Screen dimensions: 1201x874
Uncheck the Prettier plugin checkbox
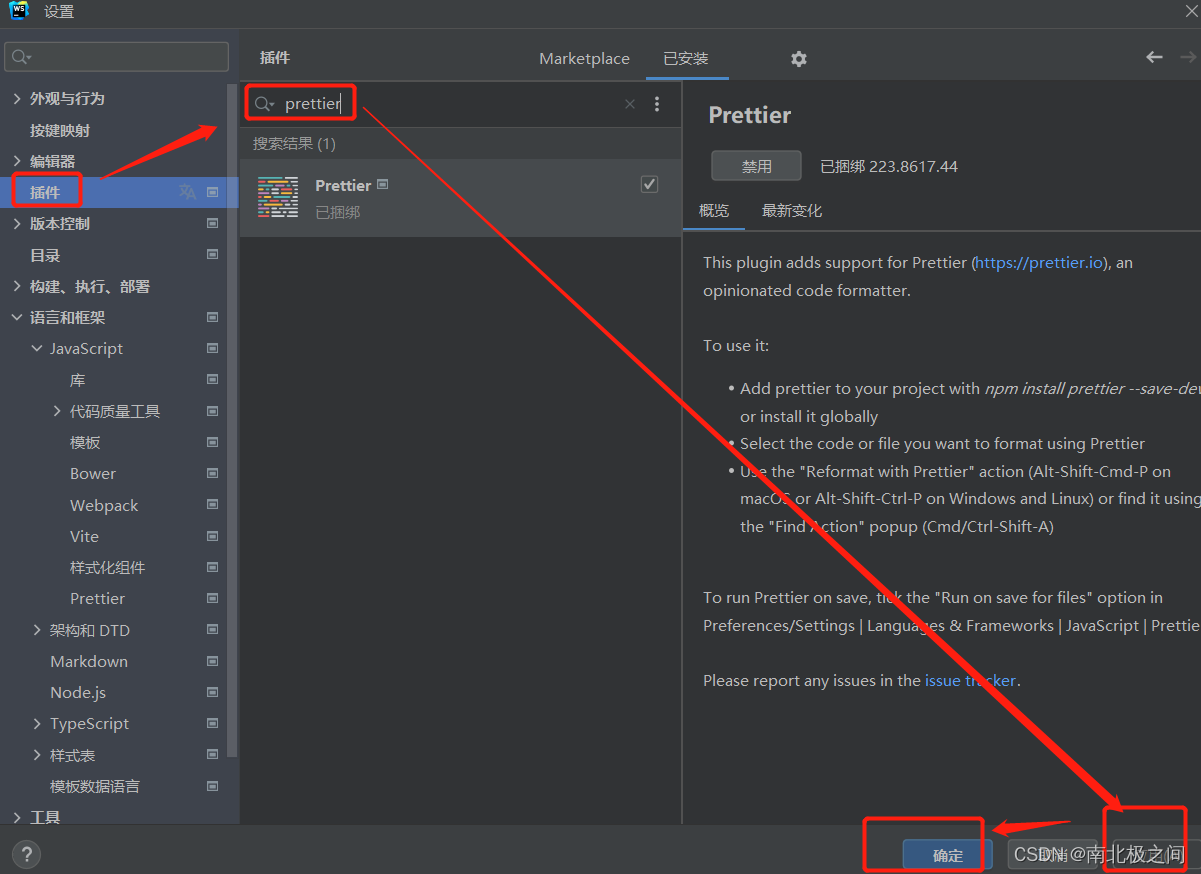click(x=649, y=184)
